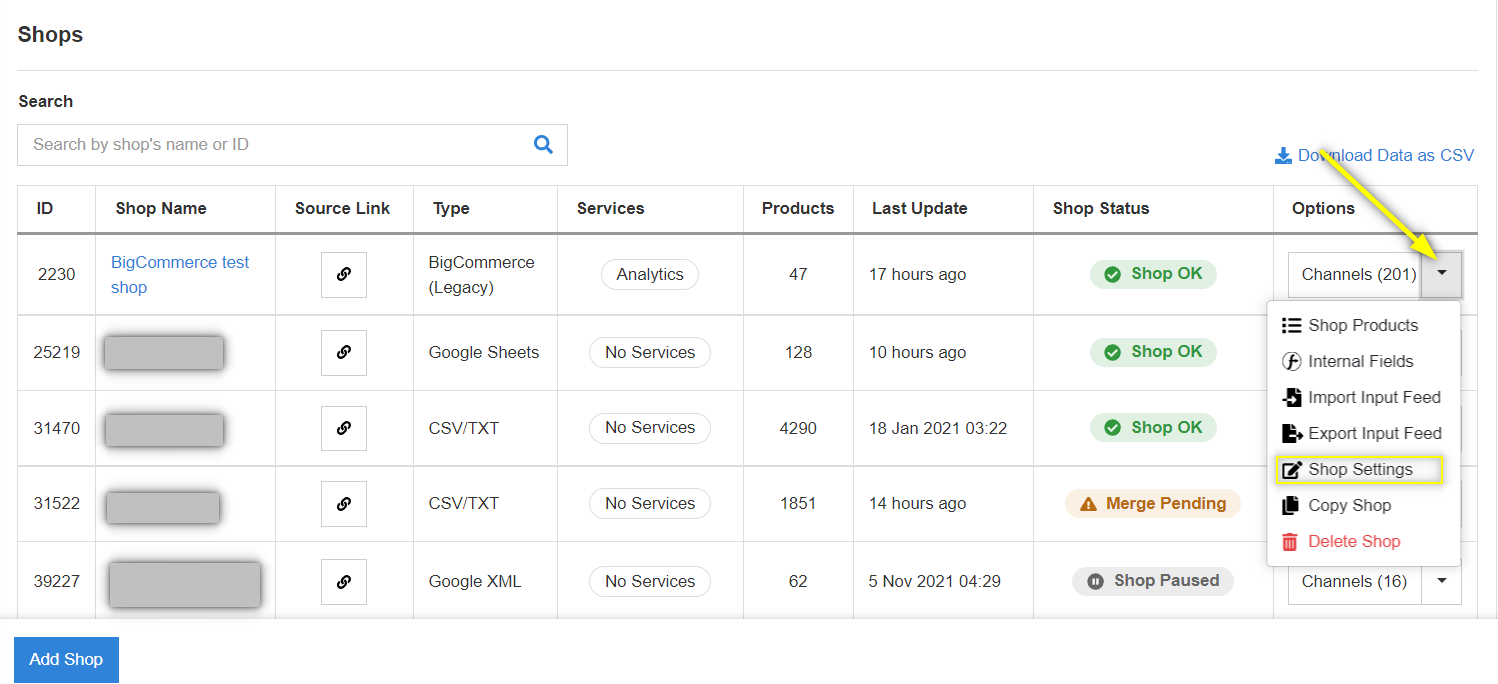Click the search magnifier icon
Viewport: 1498px width, 684px height.
point(543,144)
